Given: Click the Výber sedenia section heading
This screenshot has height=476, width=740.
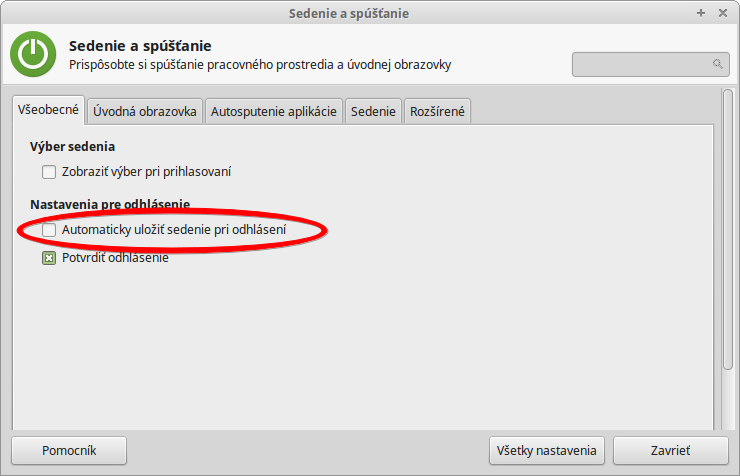Looking at the screenshot, I should pyautogui.click(x=73, y=146).
